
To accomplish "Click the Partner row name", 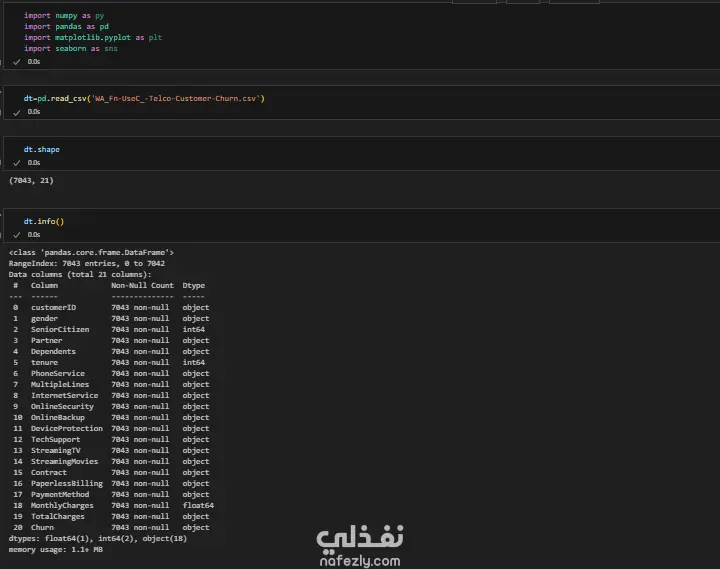I will click(47, 341).
